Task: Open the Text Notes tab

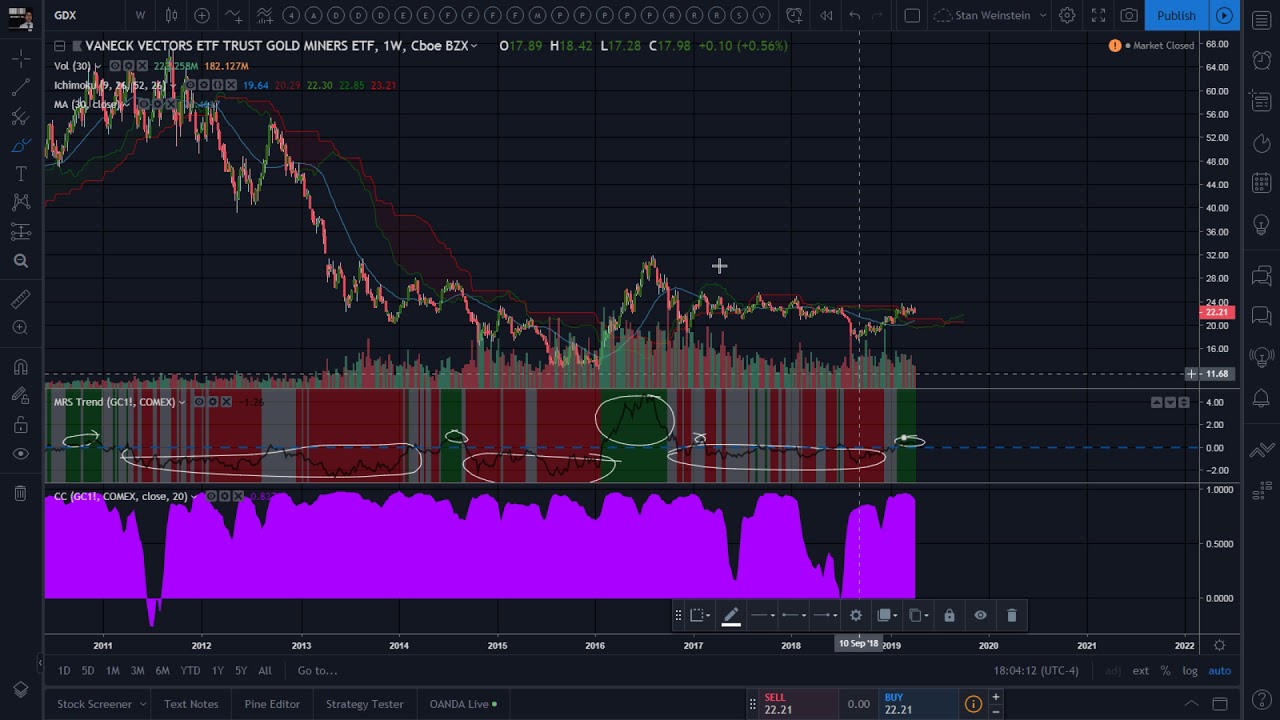Action: pos(191,704)
